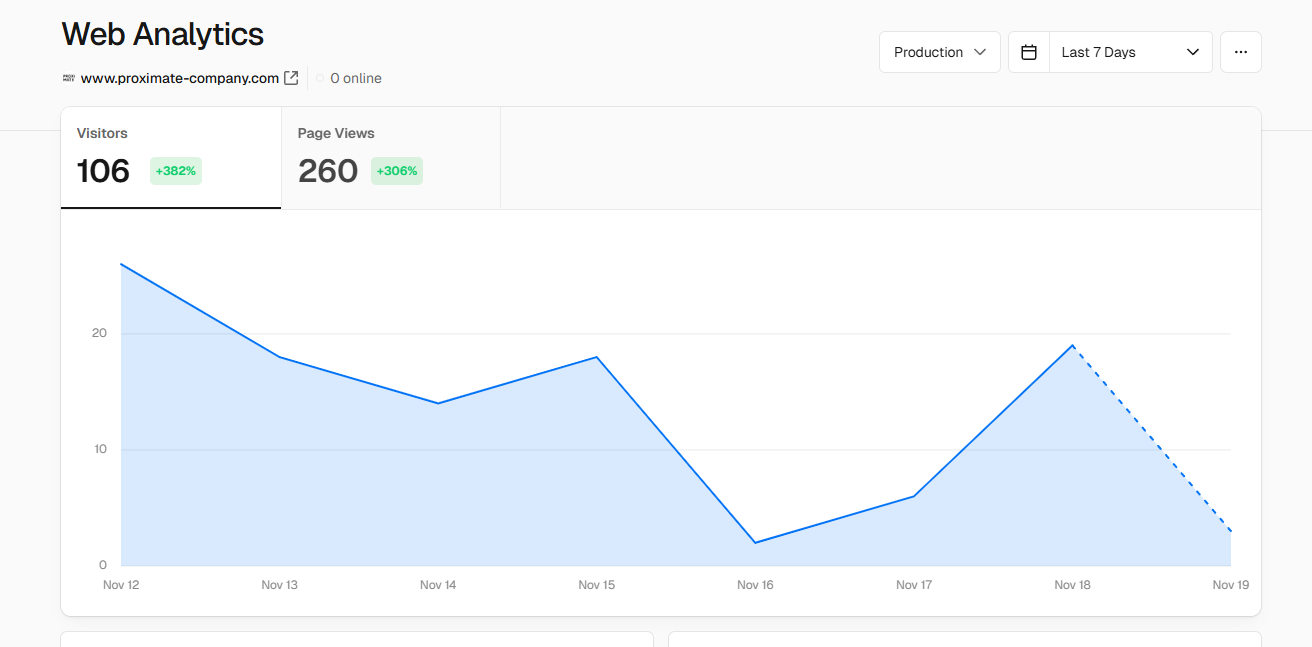Click the lowest point at Nov 16
This screenshot has width=1312, height=647.
point(754,541)
